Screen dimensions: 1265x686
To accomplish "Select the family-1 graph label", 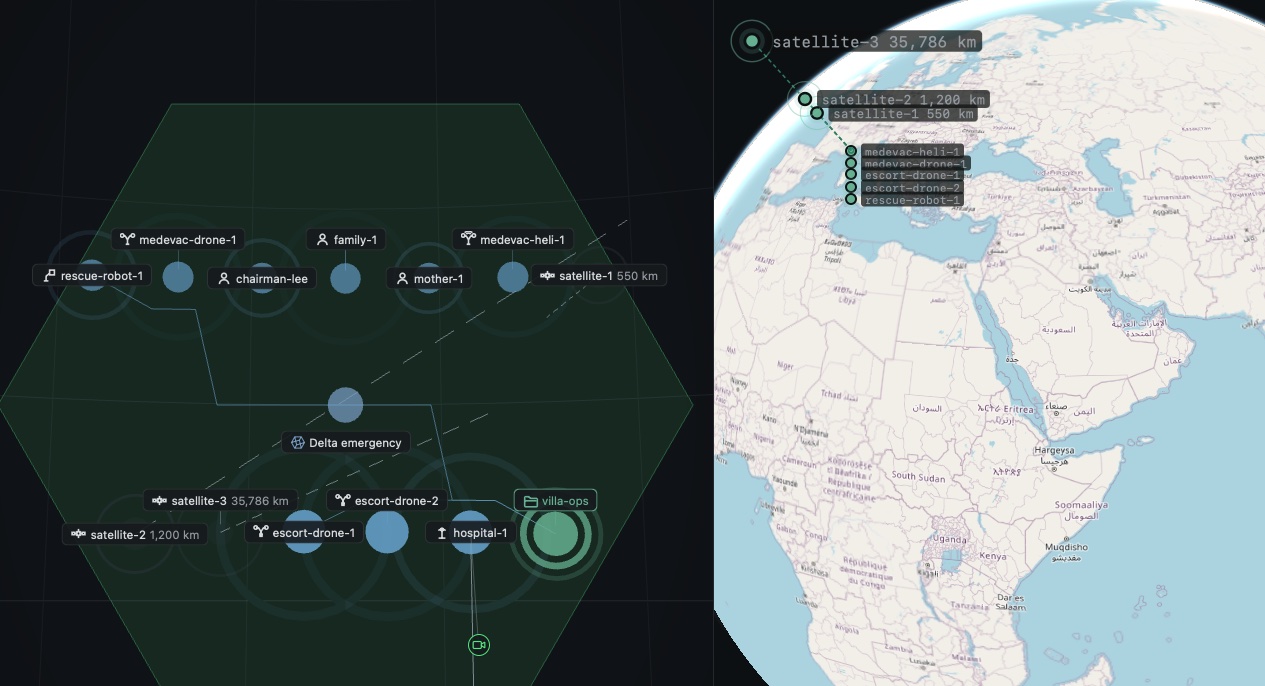I will [x=346, y=240].
